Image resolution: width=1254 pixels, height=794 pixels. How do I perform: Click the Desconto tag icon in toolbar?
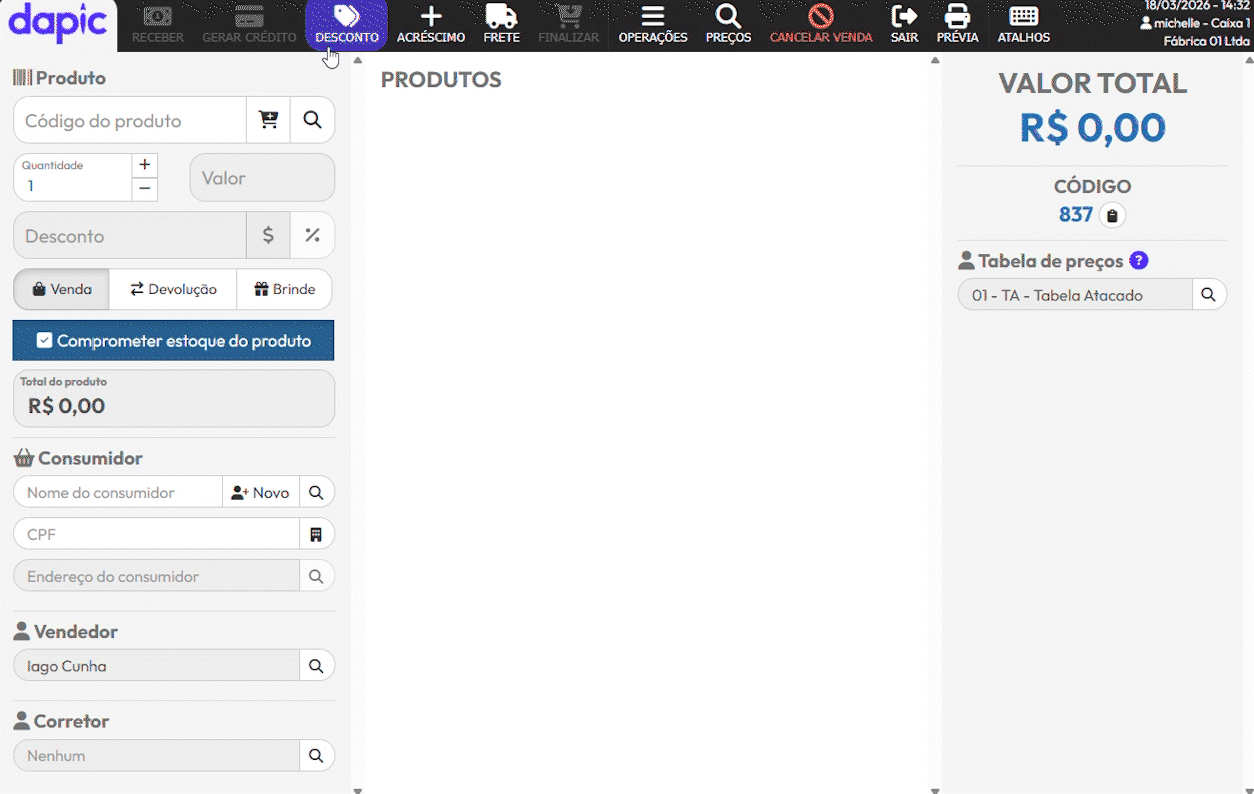[346, 17]
